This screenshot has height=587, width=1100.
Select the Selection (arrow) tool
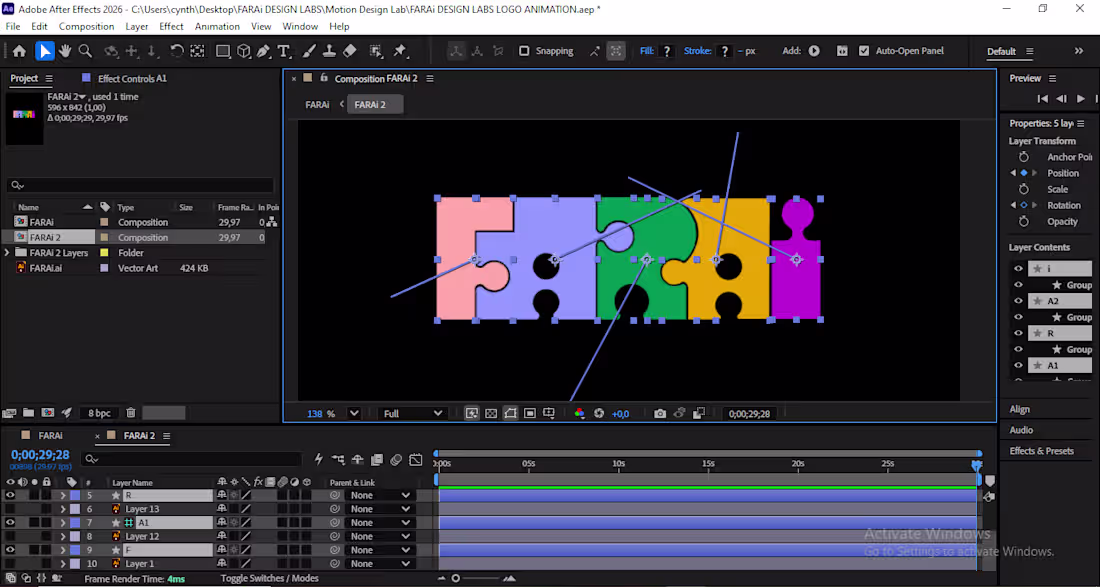(44, 51)
